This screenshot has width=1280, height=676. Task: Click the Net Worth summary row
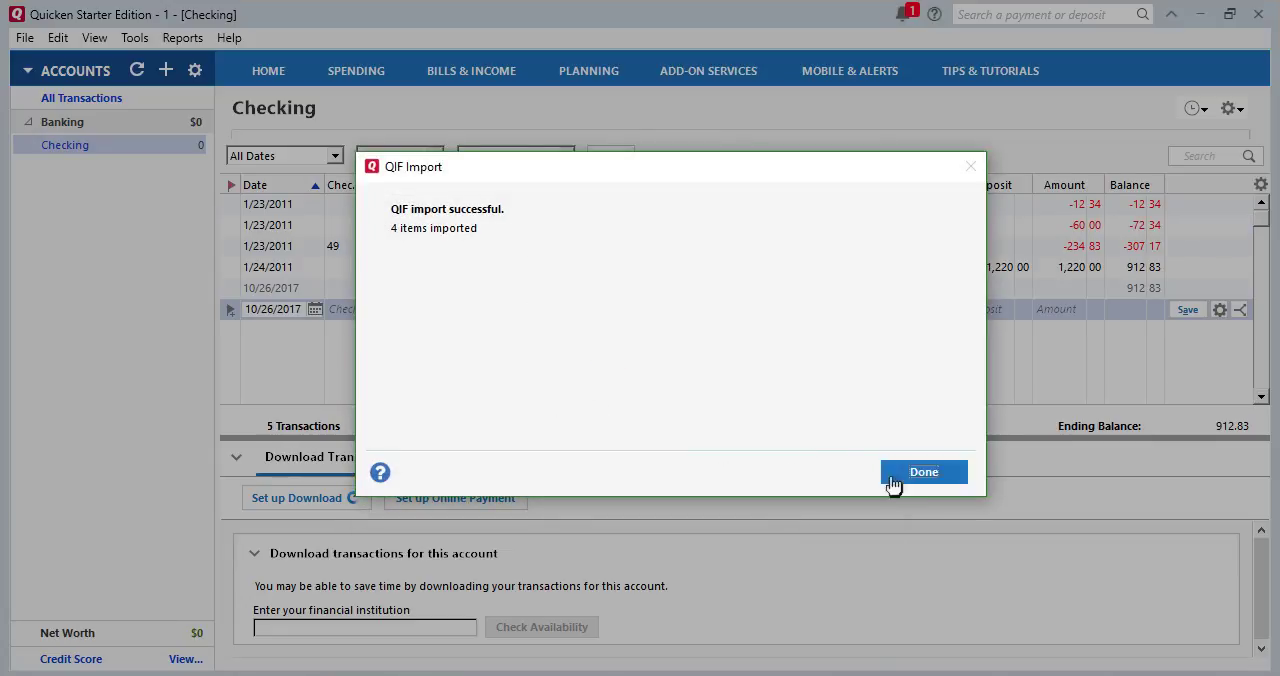(112, 633)
